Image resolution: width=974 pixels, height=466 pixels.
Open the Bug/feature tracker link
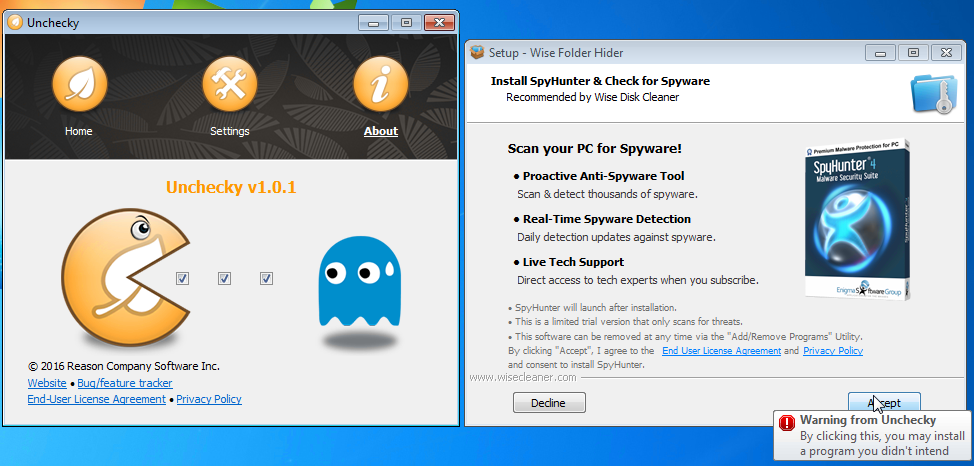point(125,383)
